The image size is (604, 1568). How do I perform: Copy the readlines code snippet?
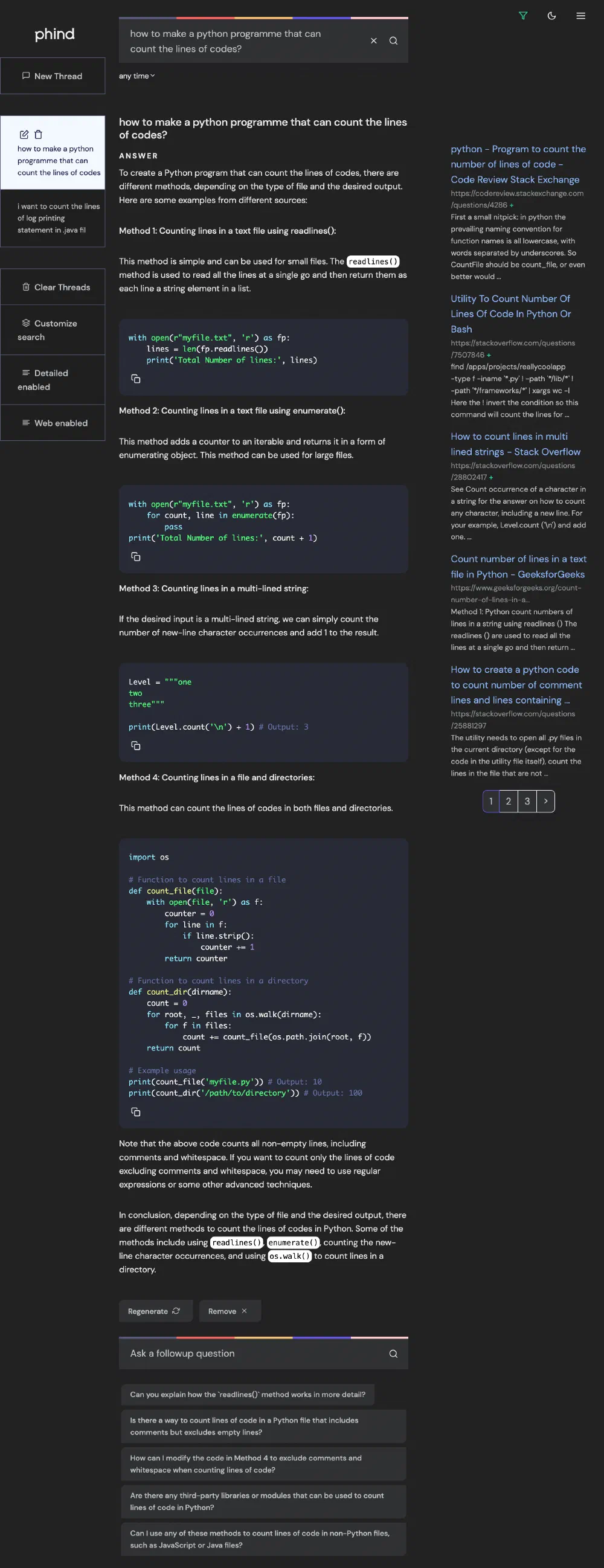point(136,379)
